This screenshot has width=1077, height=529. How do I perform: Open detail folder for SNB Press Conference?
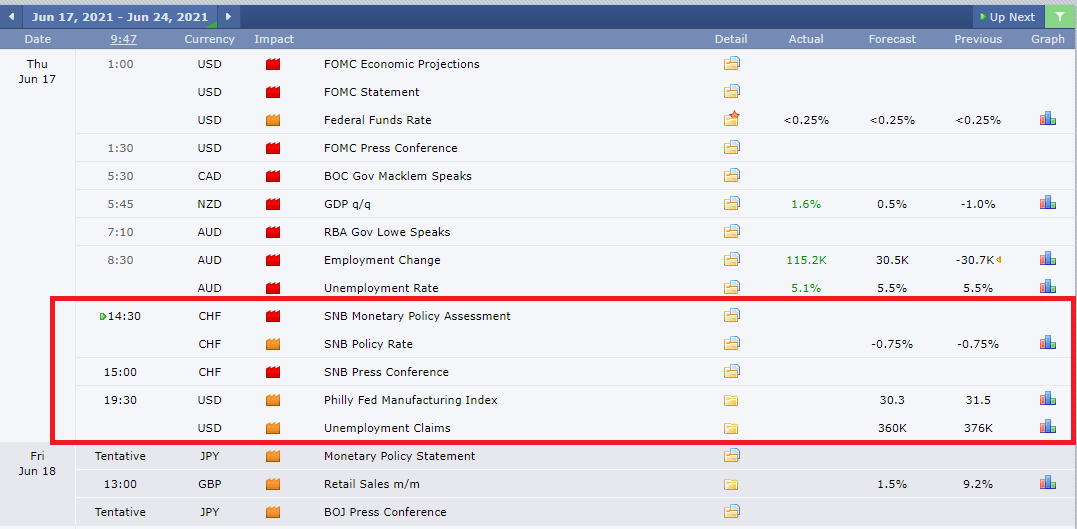point(732,372)
